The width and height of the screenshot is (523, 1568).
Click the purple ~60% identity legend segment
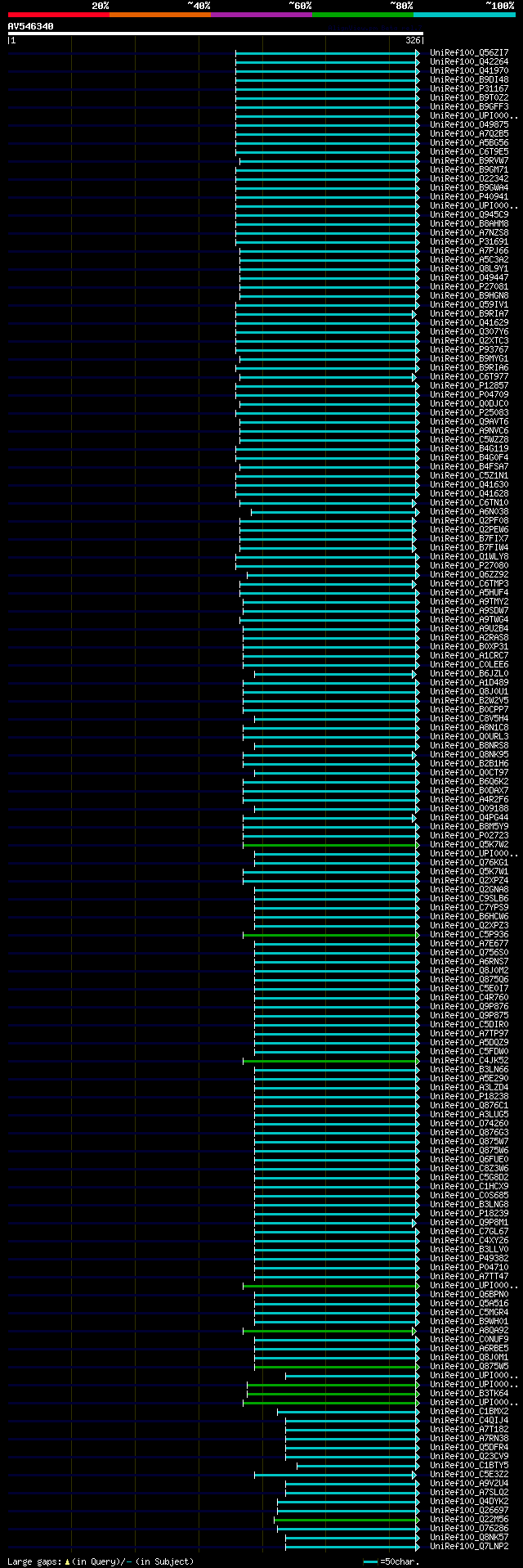[x=261, y=15]
